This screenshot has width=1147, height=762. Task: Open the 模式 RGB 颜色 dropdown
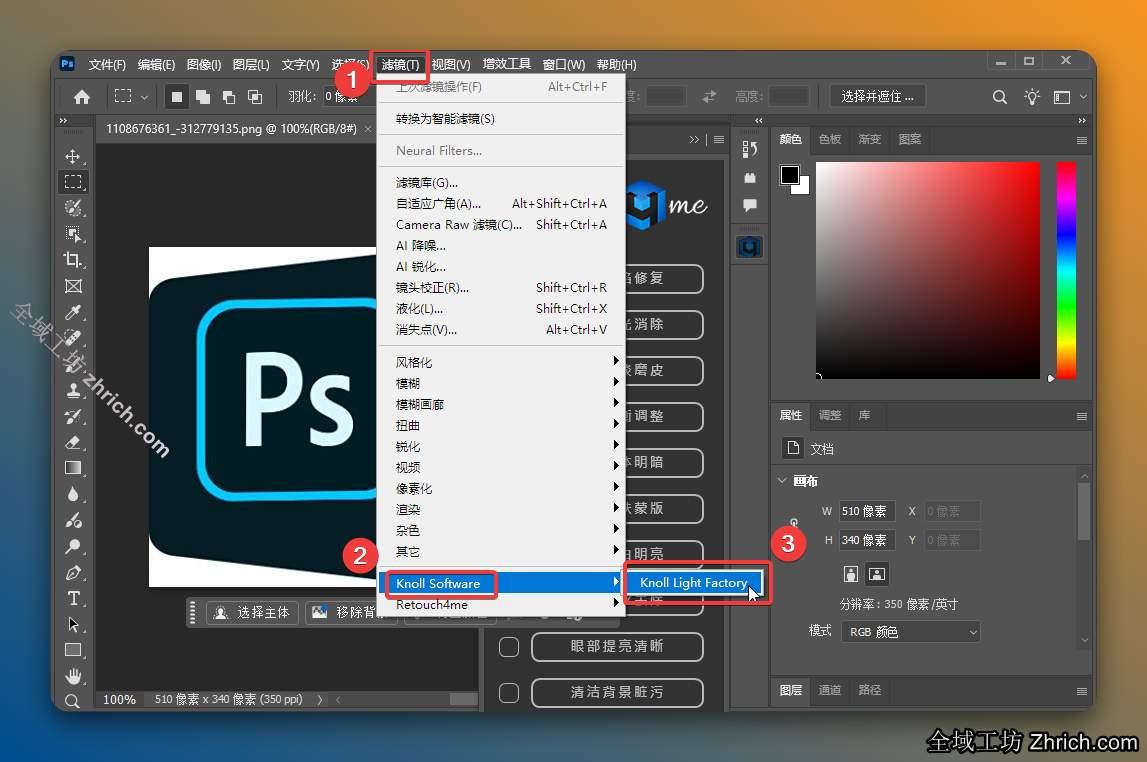coord(911,632)
